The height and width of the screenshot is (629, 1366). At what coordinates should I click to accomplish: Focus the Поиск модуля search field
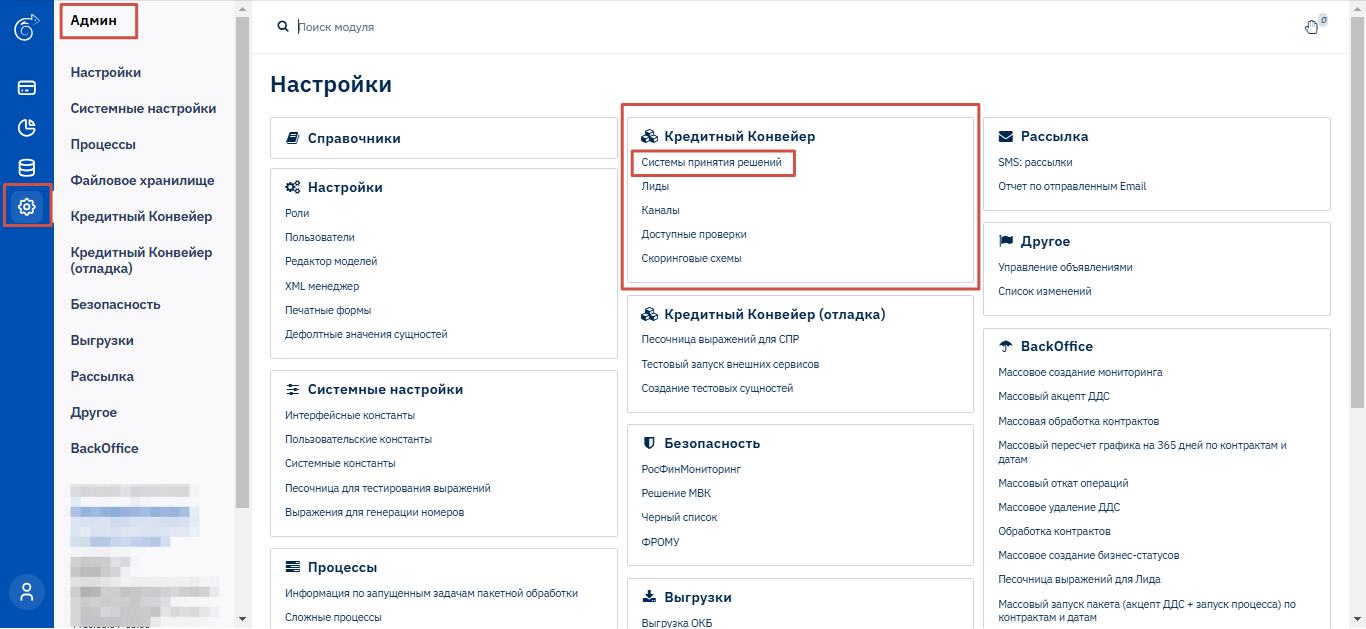(780, 27)
